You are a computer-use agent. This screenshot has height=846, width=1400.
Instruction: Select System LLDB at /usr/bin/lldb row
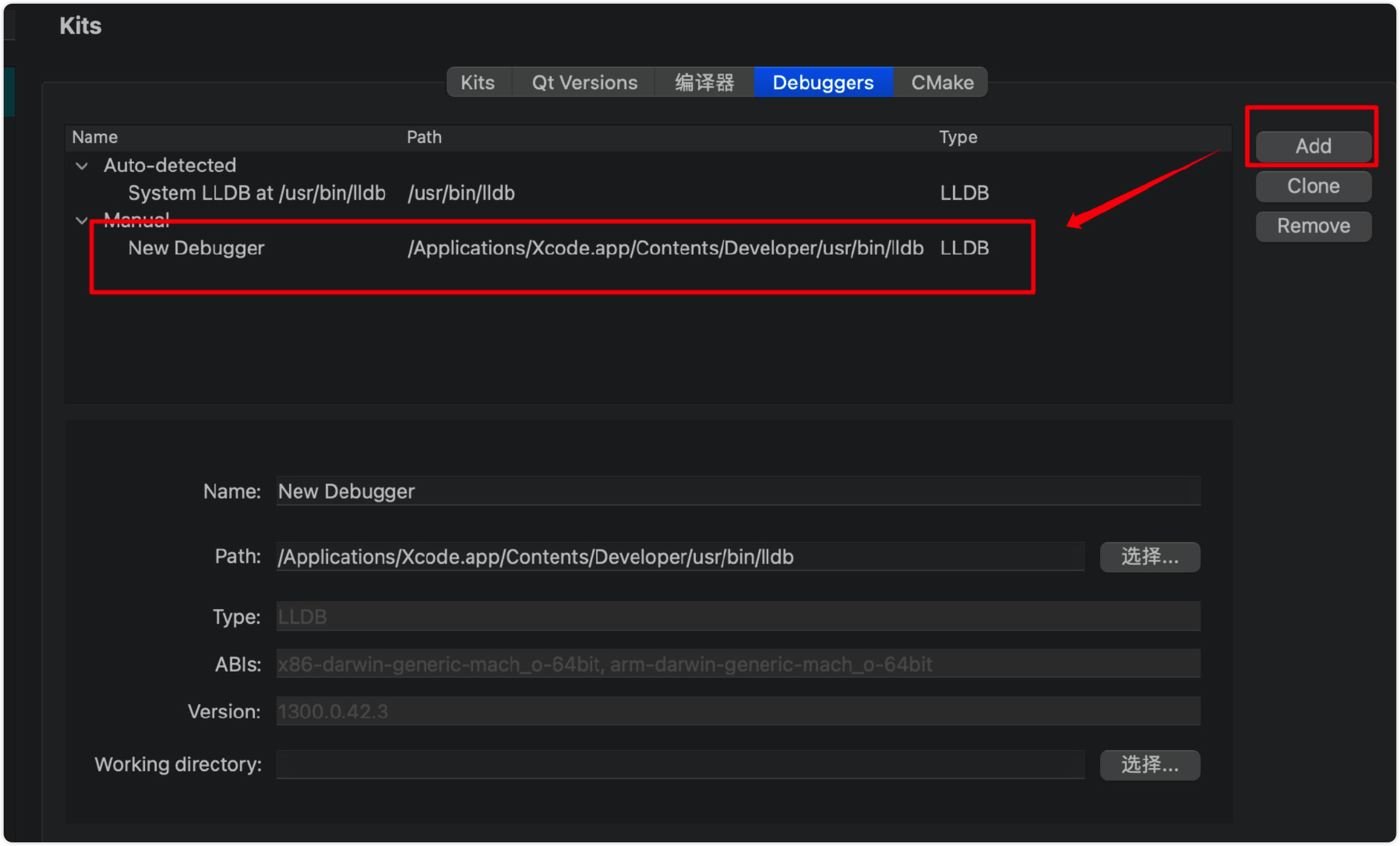pos(257,193)
